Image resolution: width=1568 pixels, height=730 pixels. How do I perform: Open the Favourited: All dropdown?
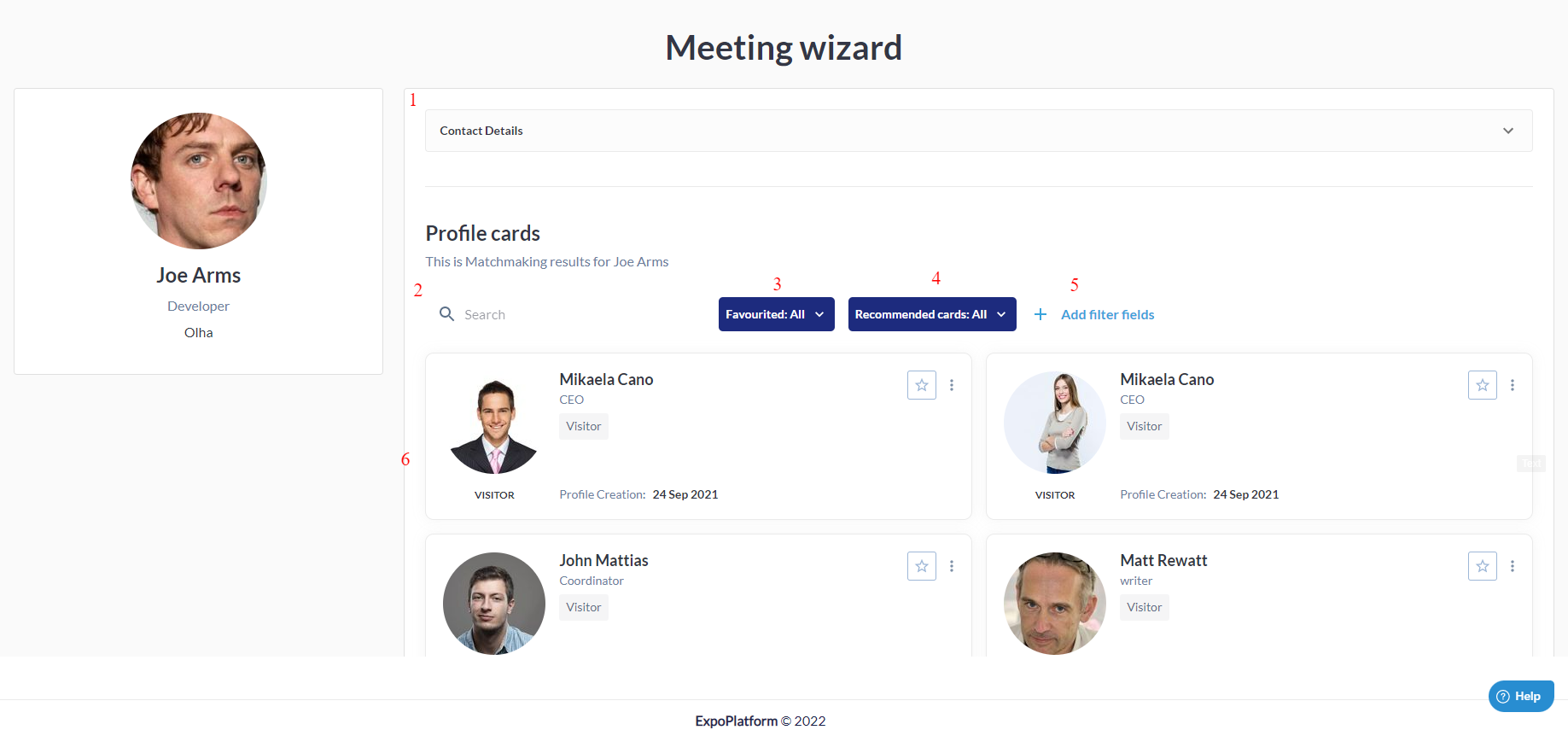[777, 314]
